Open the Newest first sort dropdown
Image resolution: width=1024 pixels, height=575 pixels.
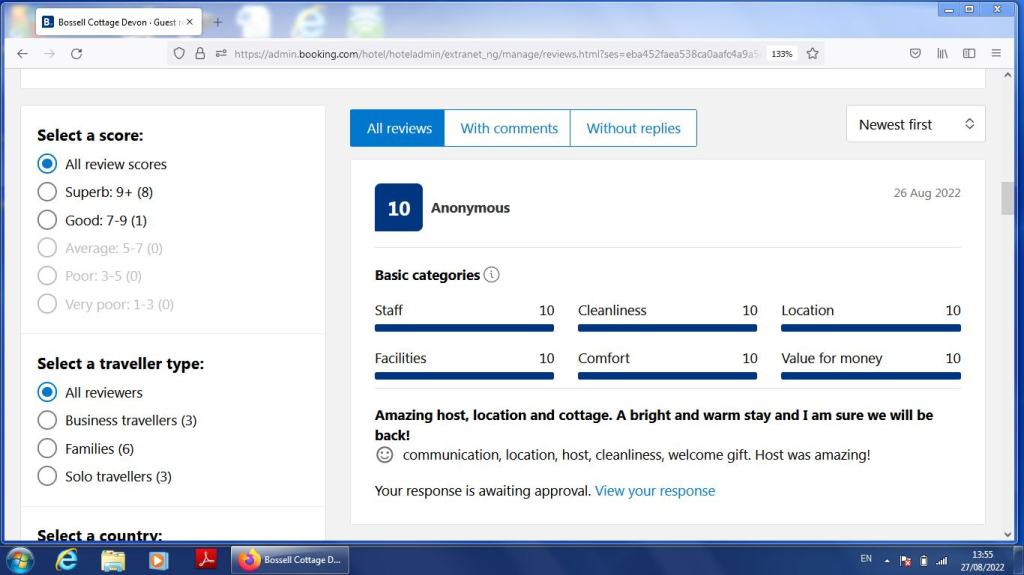pos(915,125)
